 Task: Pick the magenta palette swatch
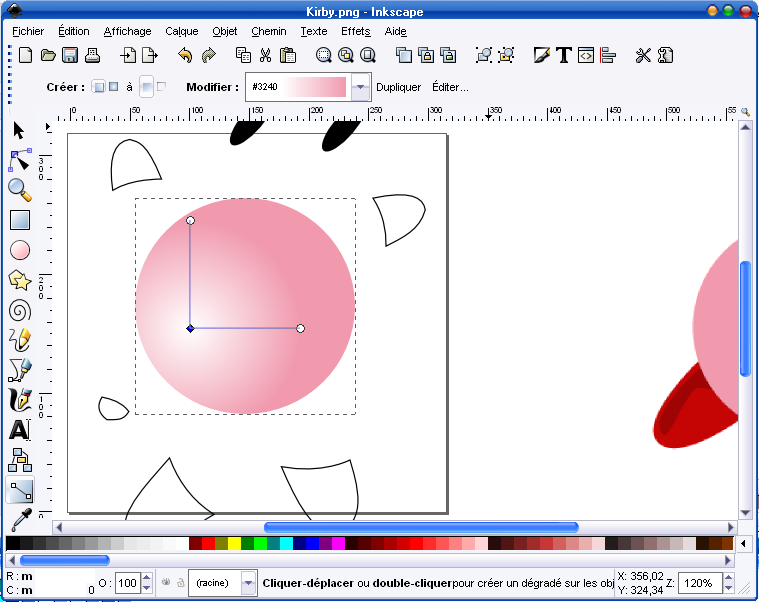338,543
